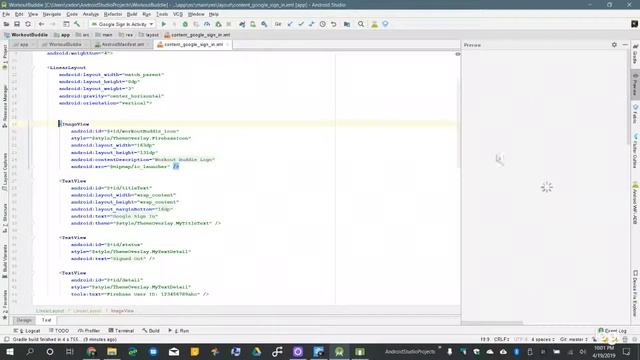The image size is (640, 360).
Task: Click the Open file toolbar icon
Action: point(6,24)
